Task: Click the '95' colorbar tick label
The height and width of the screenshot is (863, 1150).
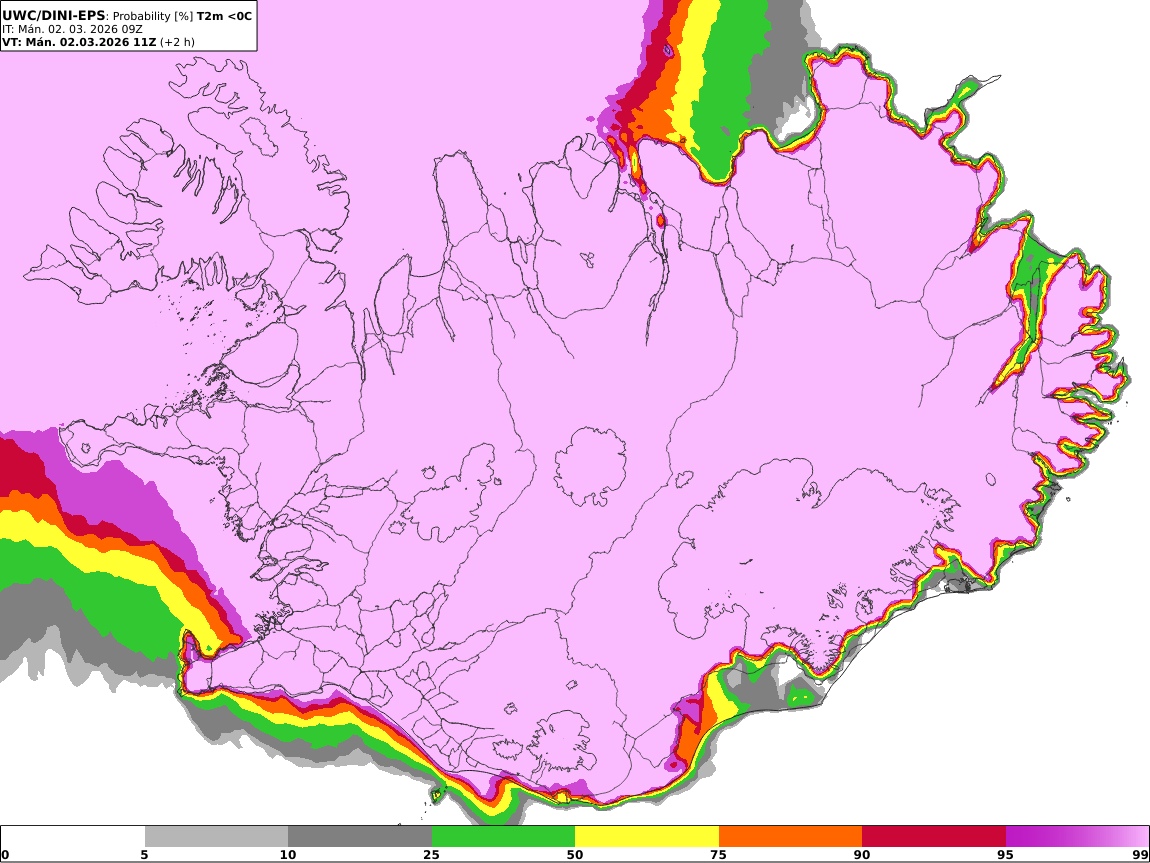Action: coord(1006,855)
